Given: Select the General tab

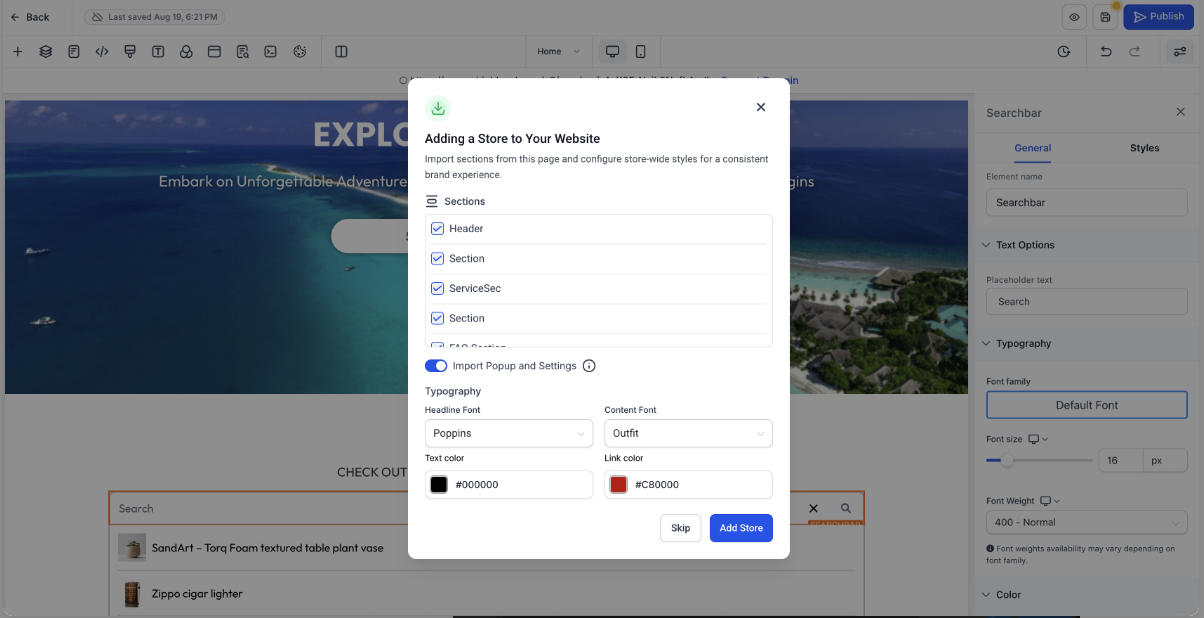Looking at the screenshot, I should click(1032, 148).
